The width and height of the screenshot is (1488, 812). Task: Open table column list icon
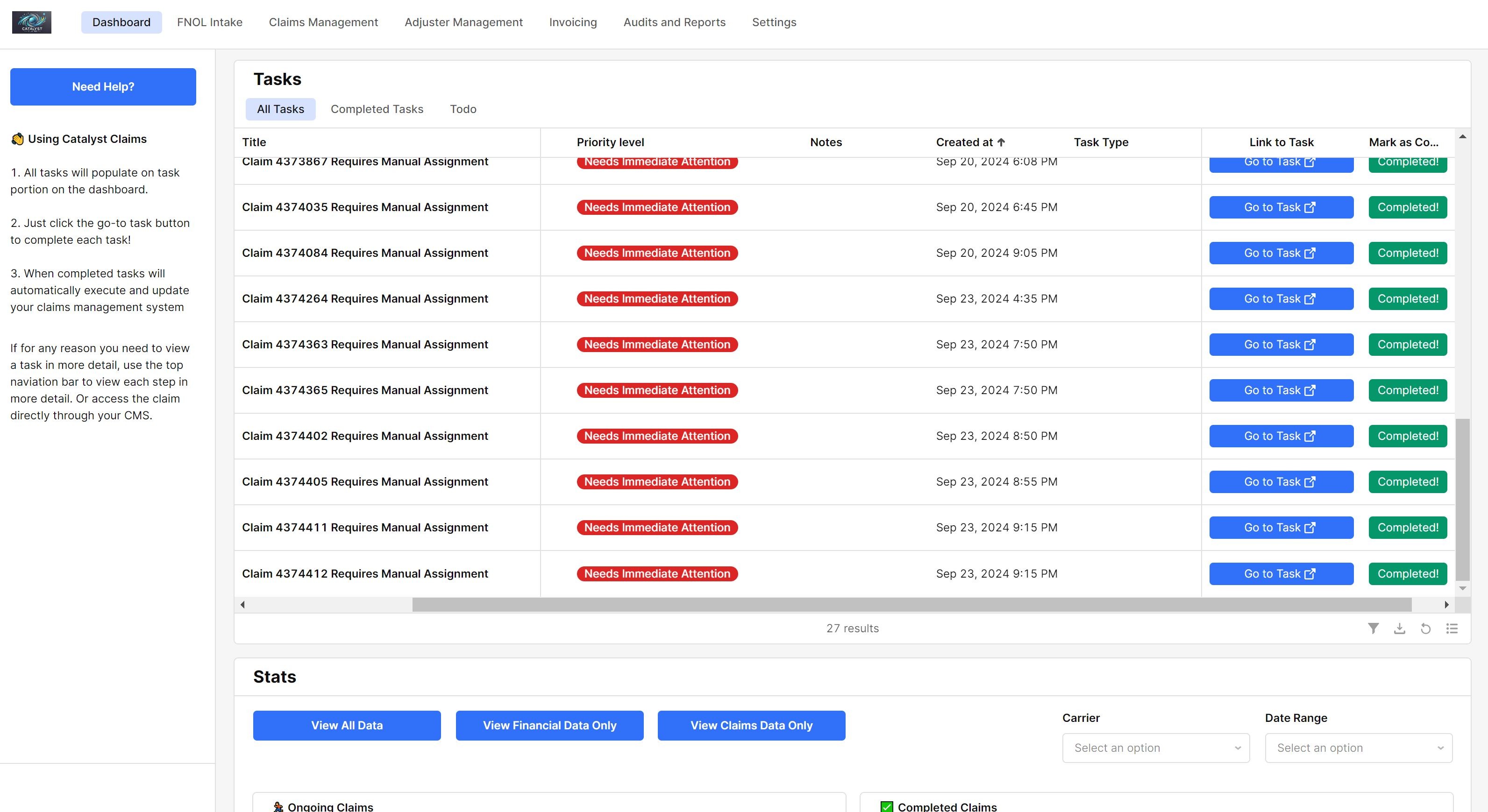coord(1452,628)
